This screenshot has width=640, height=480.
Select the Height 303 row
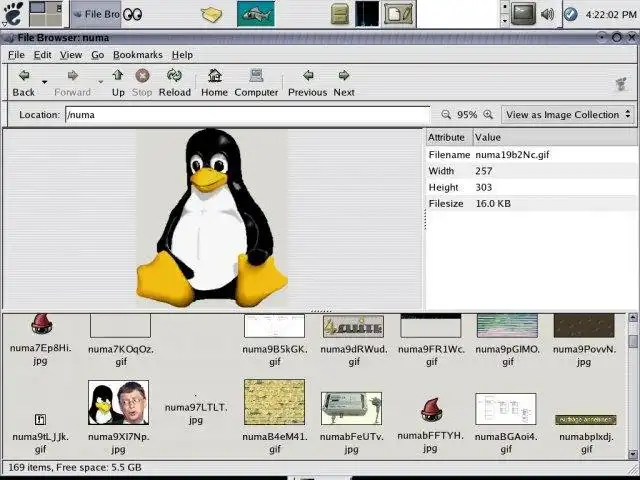(x=531, y=187)
